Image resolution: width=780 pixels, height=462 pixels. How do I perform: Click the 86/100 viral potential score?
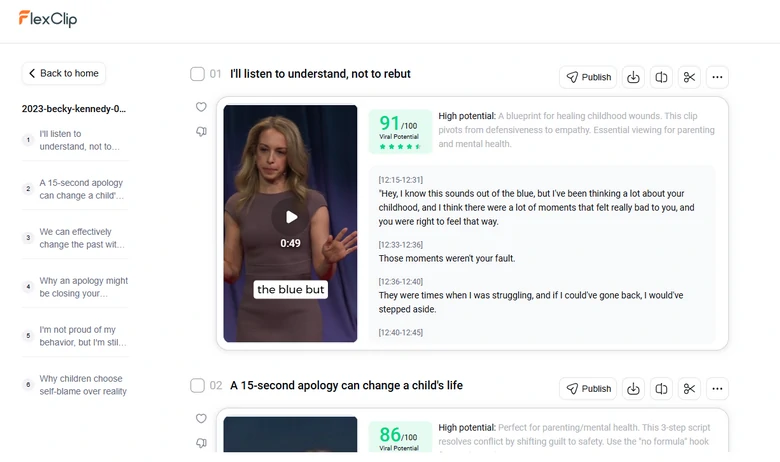(x=400, y=437)
